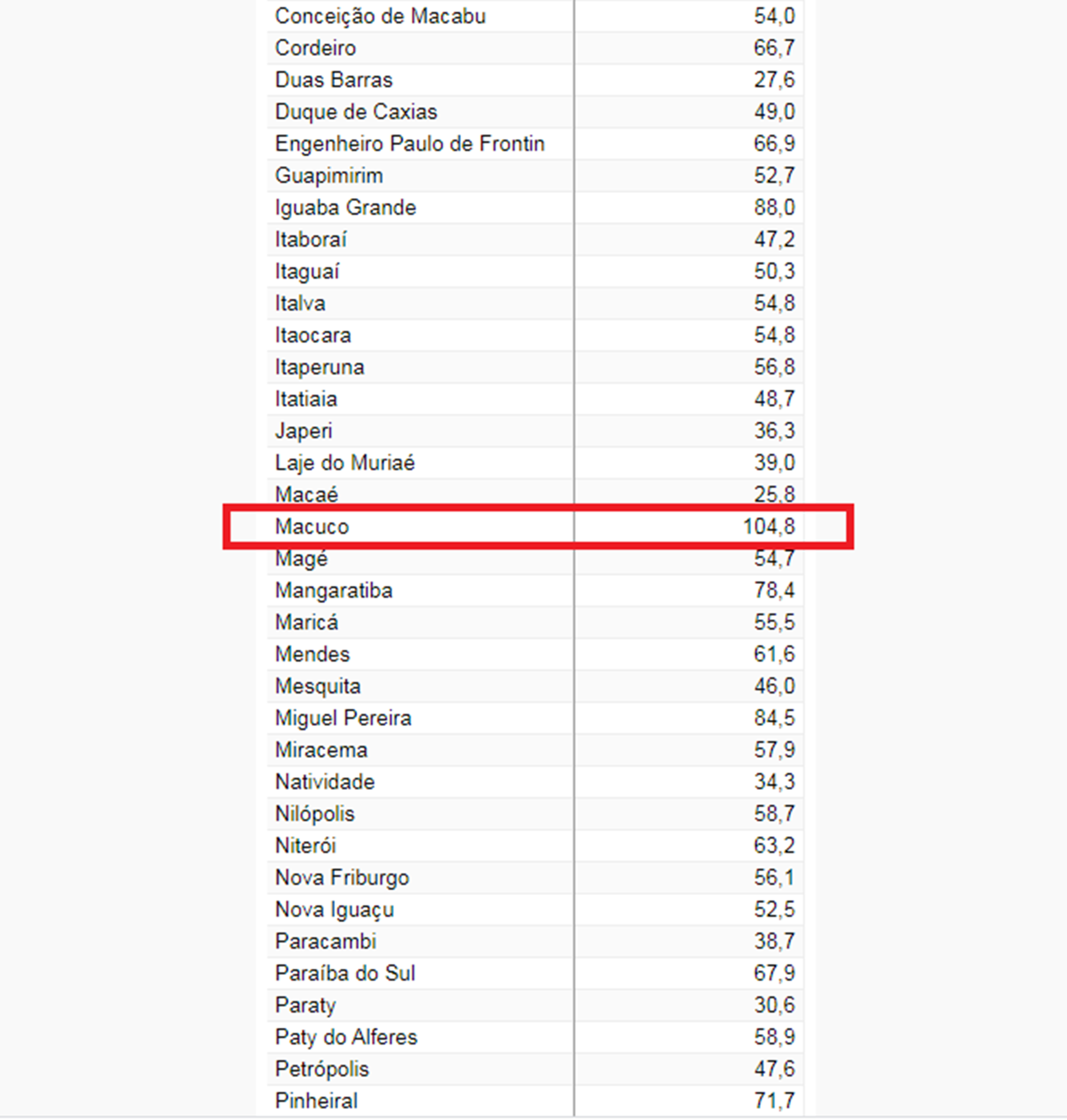Select the 104,8 value cell
Image resolution: width=1067 pixels, height=1120 pixels.
pos(768,527)
